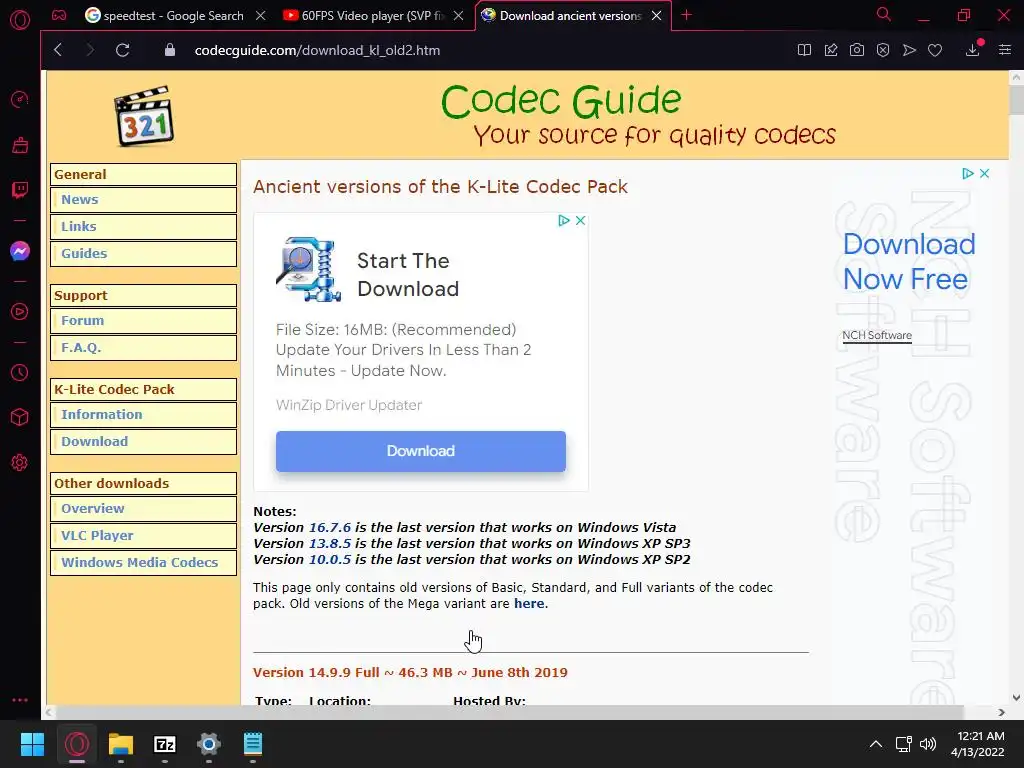1024x768 pixels.
Task: Follow the 'here' Mega variant link
Action: (529, 603)
